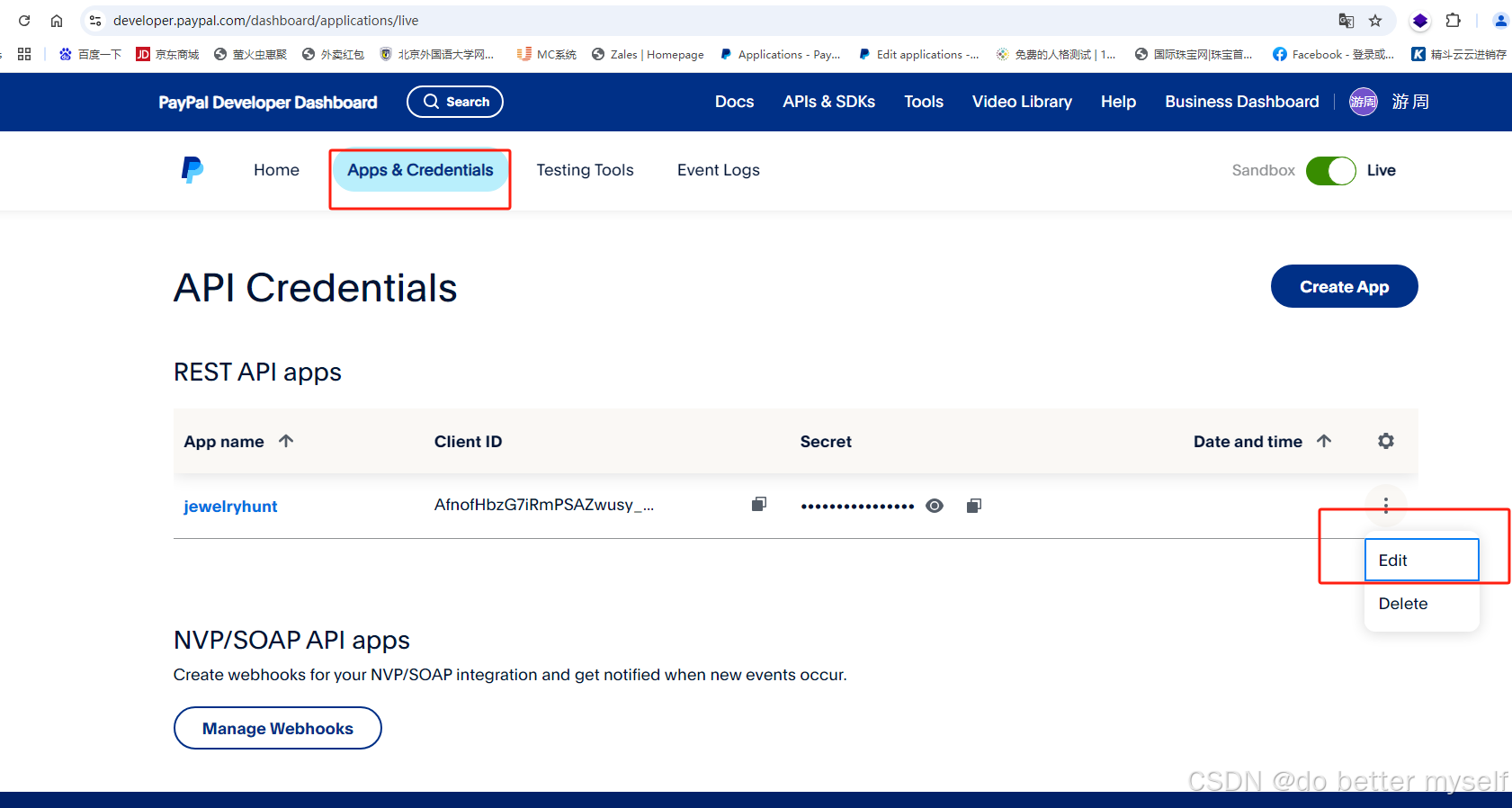Select the Apps & Credentials tab

(420, 170)
